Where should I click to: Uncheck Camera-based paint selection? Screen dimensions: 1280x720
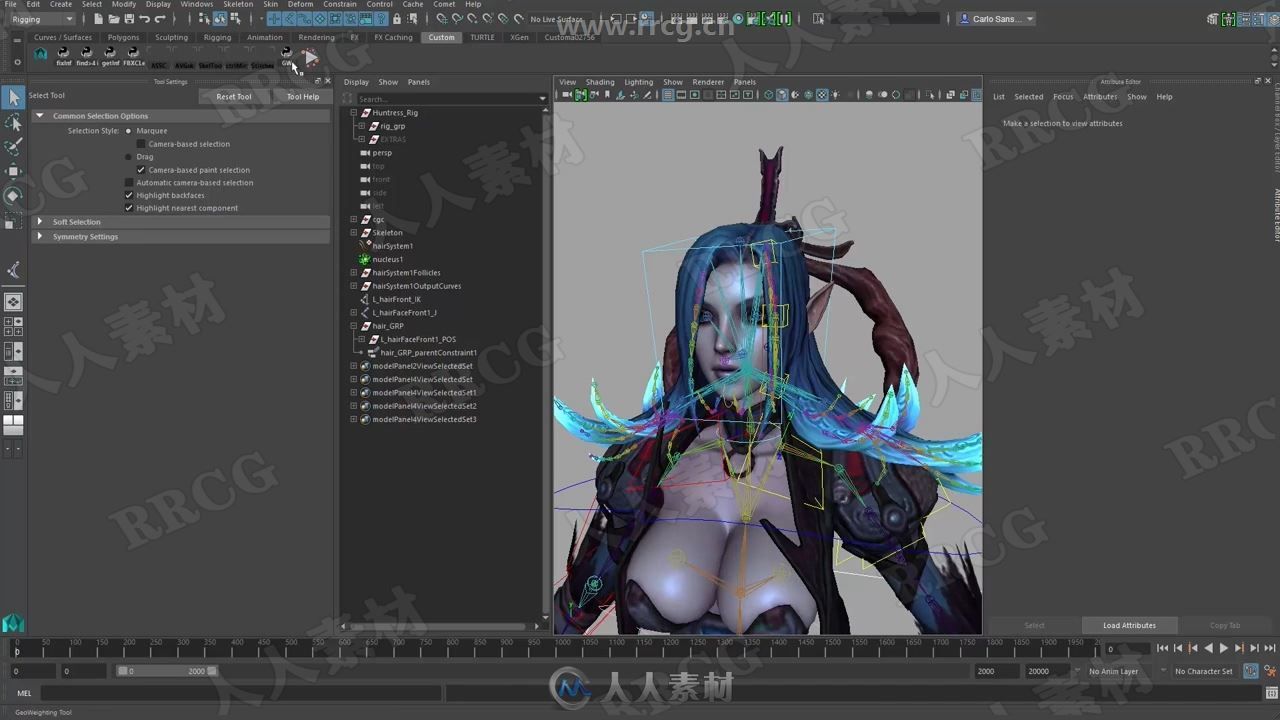tap(141, 170)
